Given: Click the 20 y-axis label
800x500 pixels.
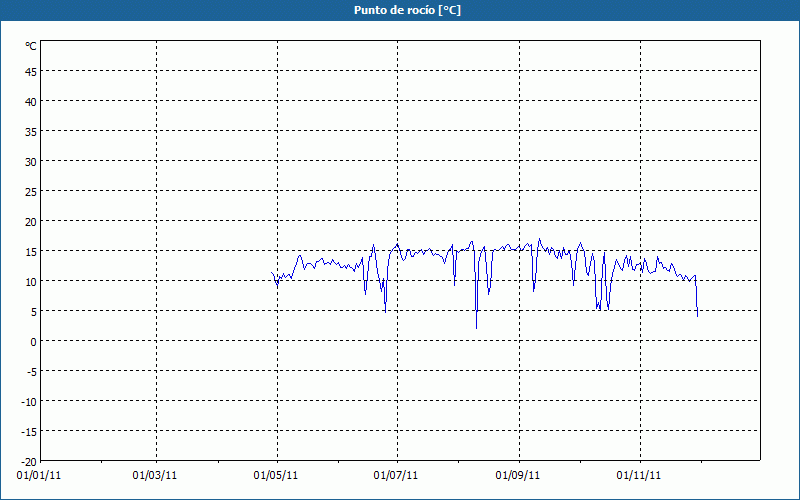Looking at the screenshot, I should pyautogui.click(x=31, y=222).
